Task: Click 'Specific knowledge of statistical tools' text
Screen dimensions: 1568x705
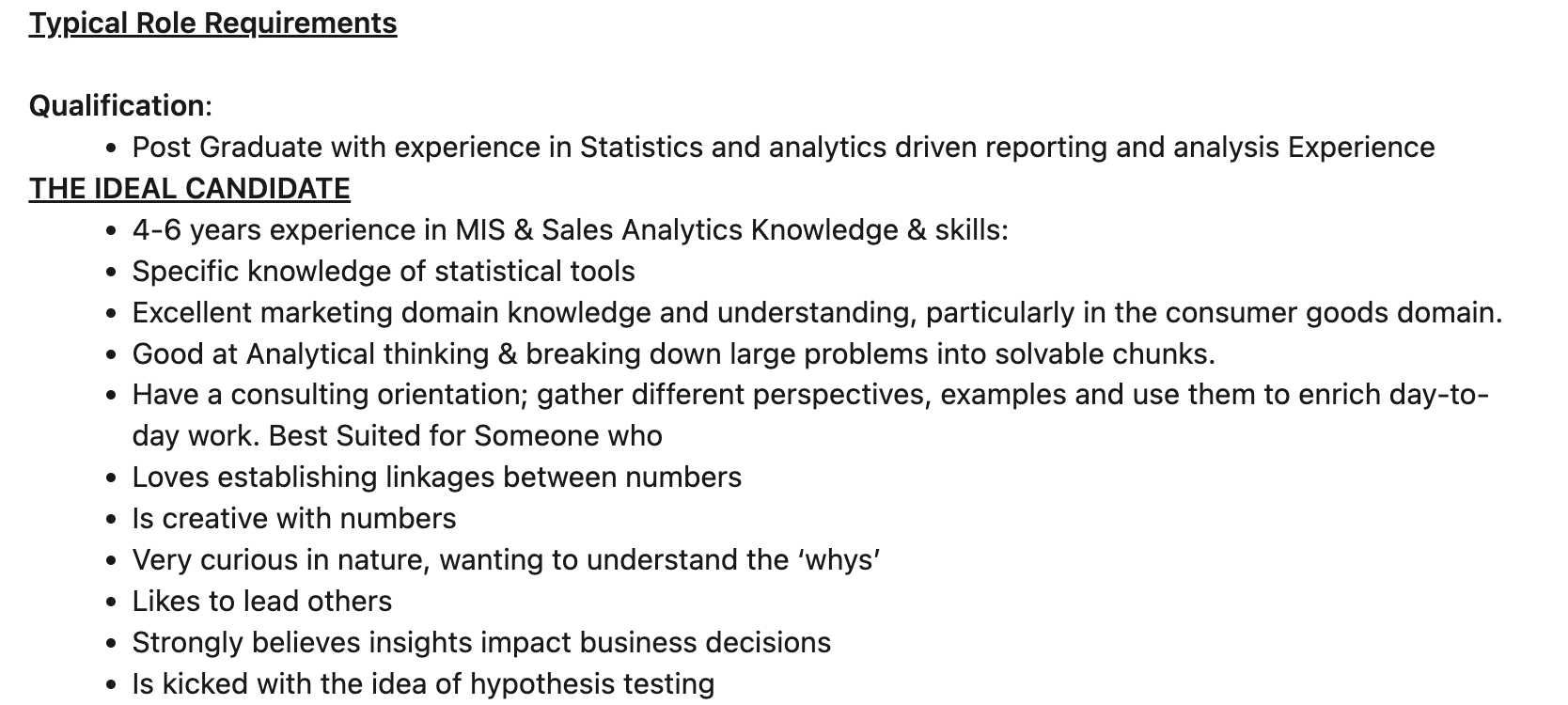Action: click(384, 271)
